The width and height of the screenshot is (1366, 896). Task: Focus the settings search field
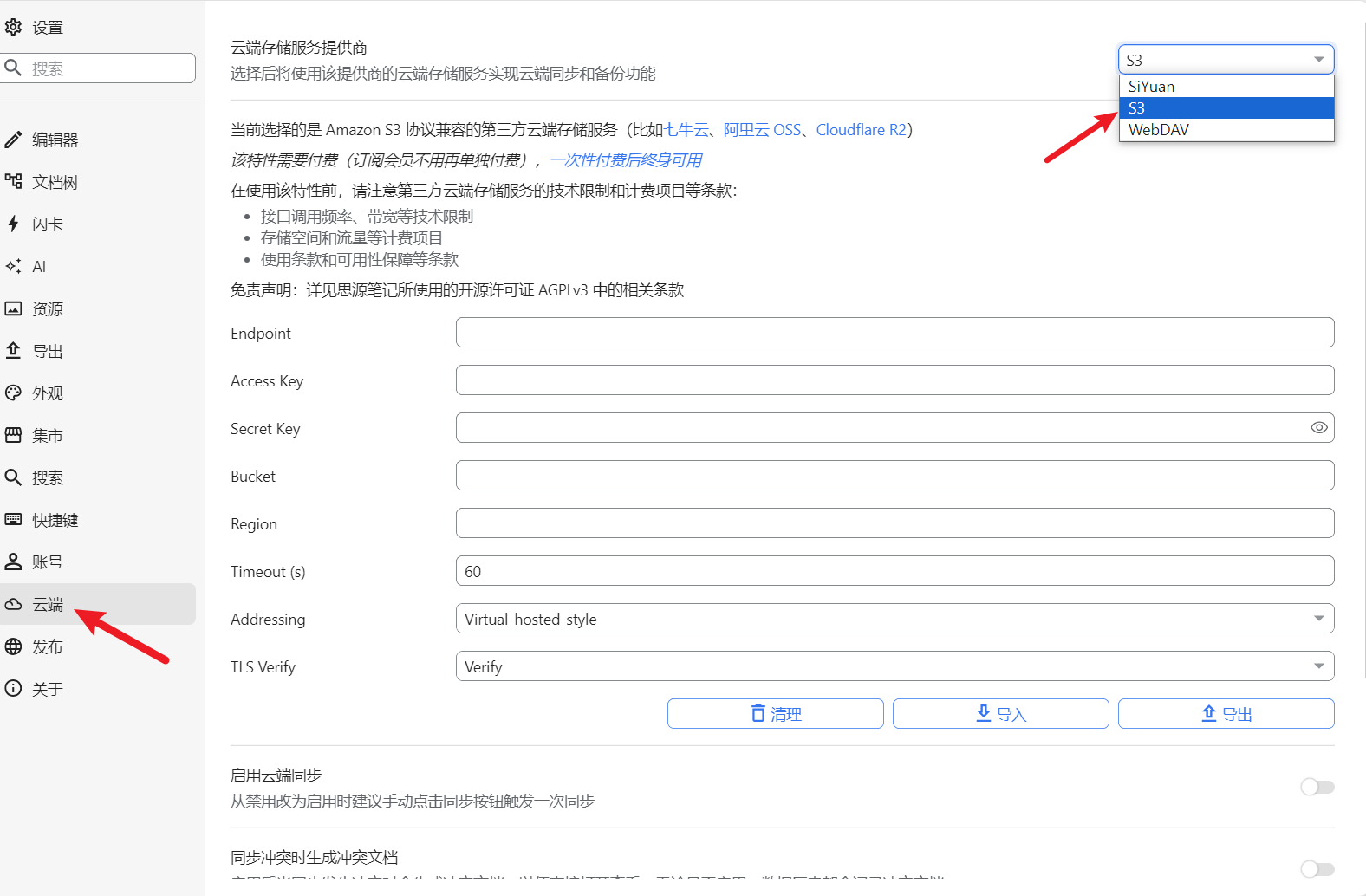tap(98, 68)
